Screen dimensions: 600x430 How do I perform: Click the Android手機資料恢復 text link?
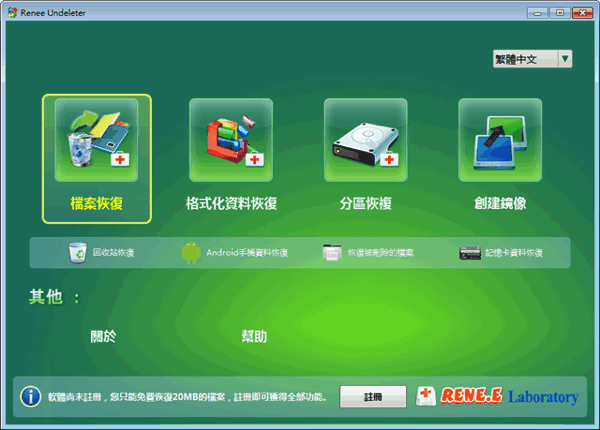tap(247, 252)
